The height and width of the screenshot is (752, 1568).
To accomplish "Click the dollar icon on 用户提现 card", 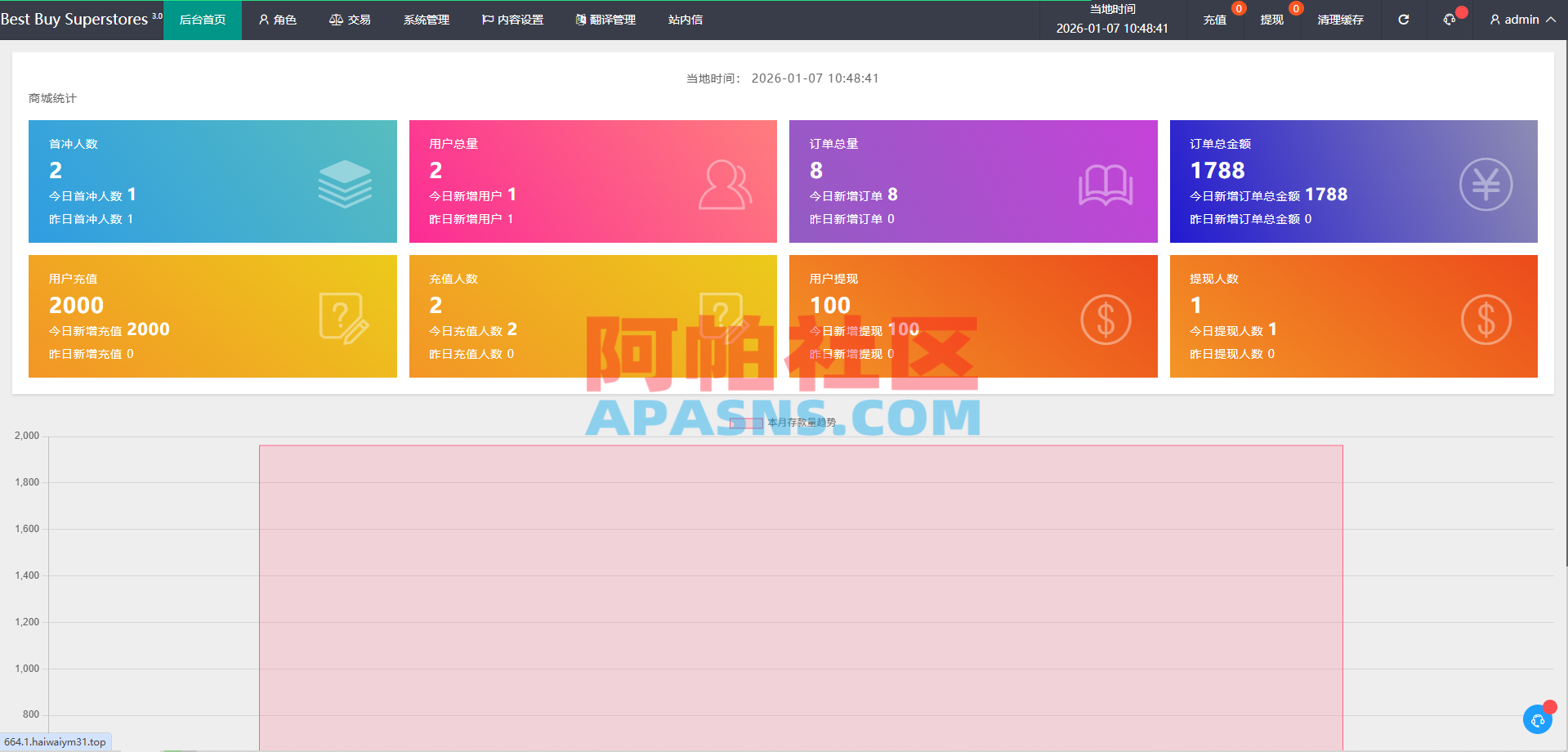I will point(1106,319).
